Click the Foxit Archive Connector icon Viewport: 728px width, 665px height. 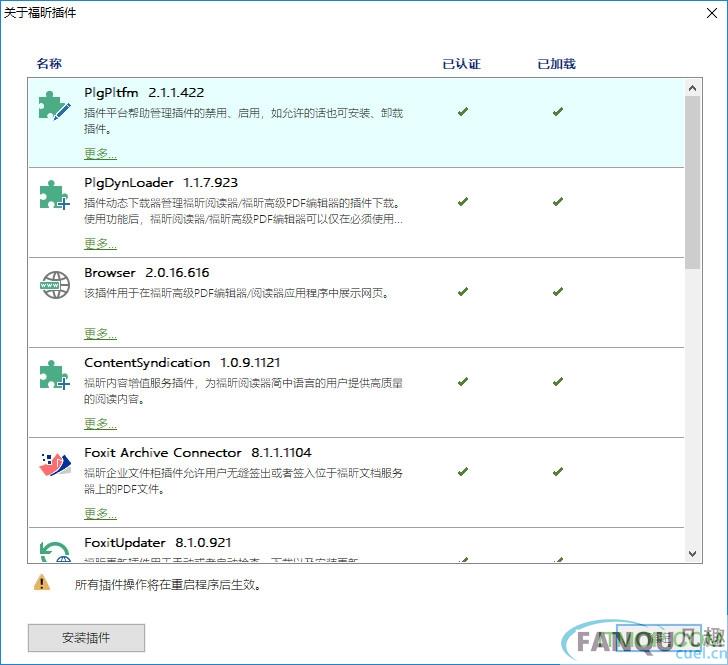pos(55,464)
